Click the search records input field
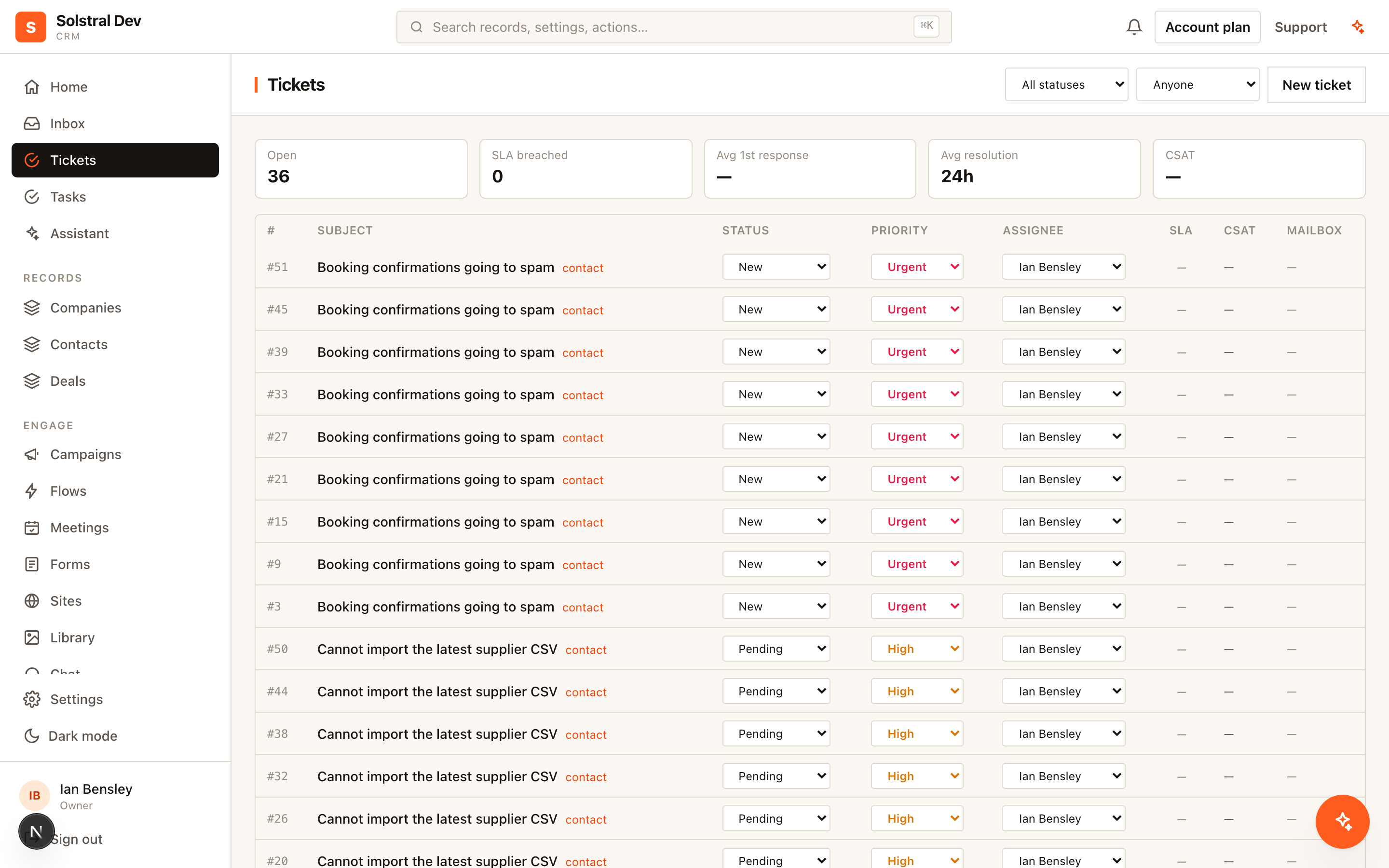Image resolution: width=1389 pixels, height=868 pixels. point(674,27)
